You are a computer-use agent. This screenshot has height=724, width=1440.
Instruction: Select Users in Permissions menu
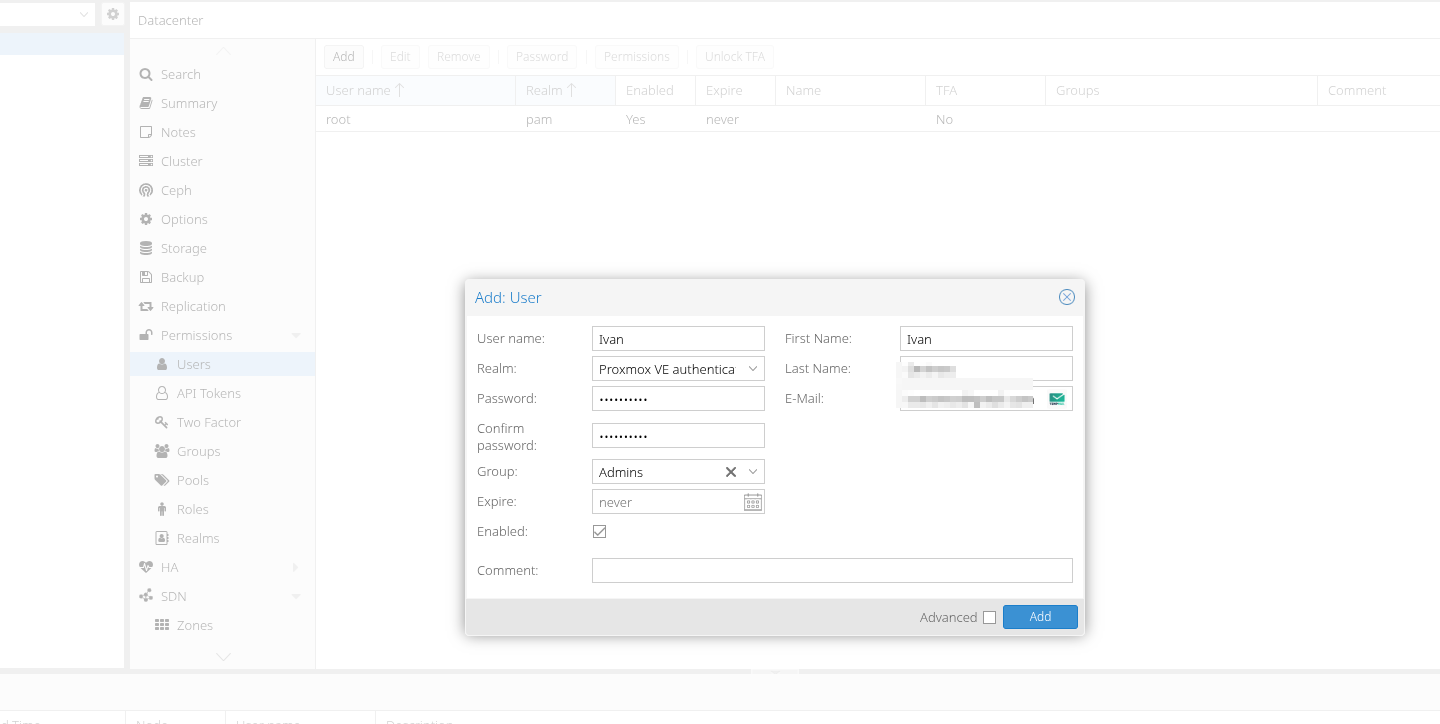[x=222, y=364]
